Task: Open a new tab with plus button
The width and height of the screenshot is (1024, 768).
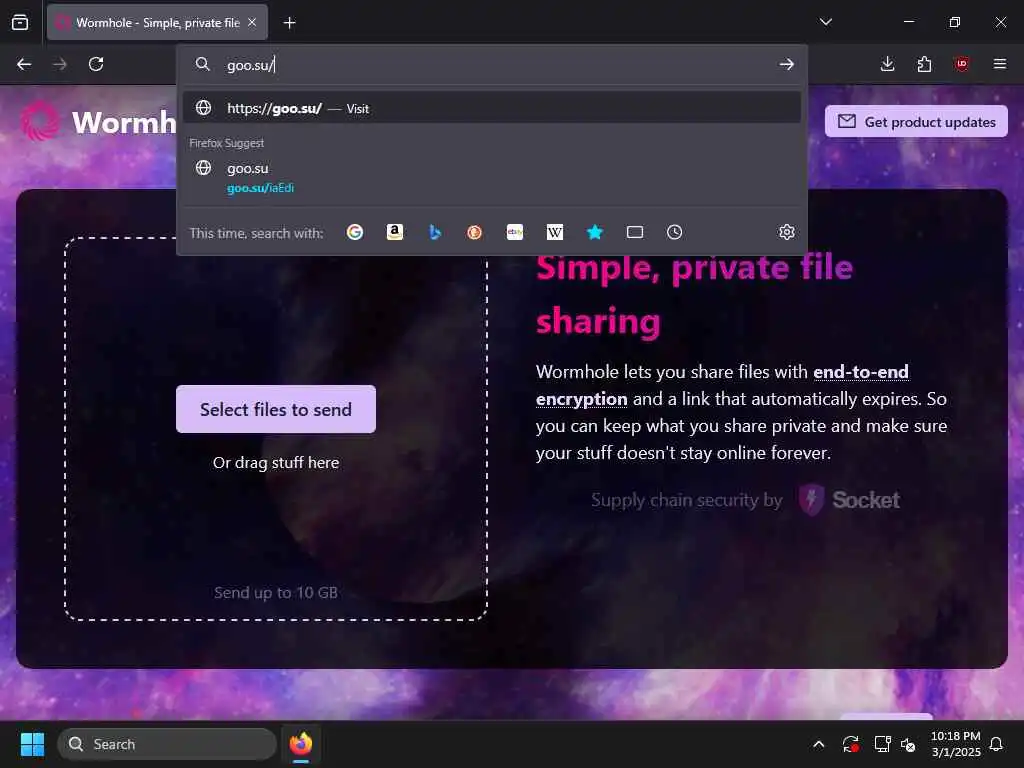Action: 289,23
